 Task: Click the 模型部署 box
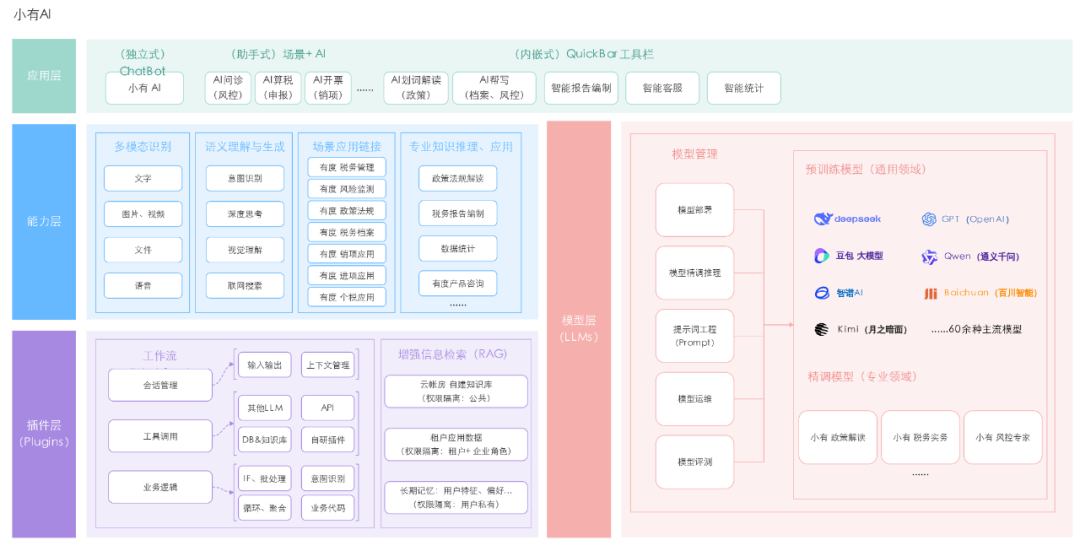coord(694,210)
